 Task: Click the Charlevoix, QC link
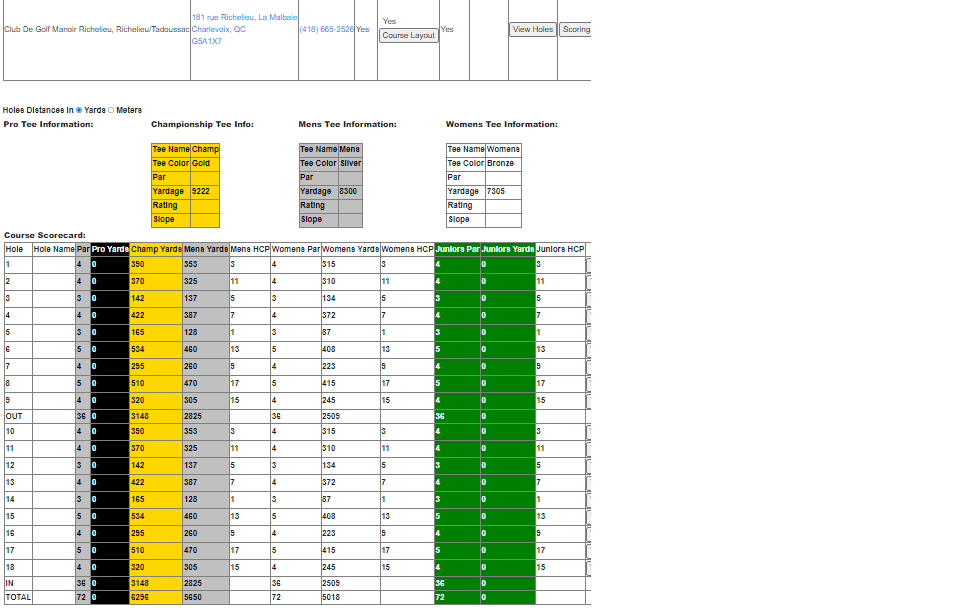219,29
